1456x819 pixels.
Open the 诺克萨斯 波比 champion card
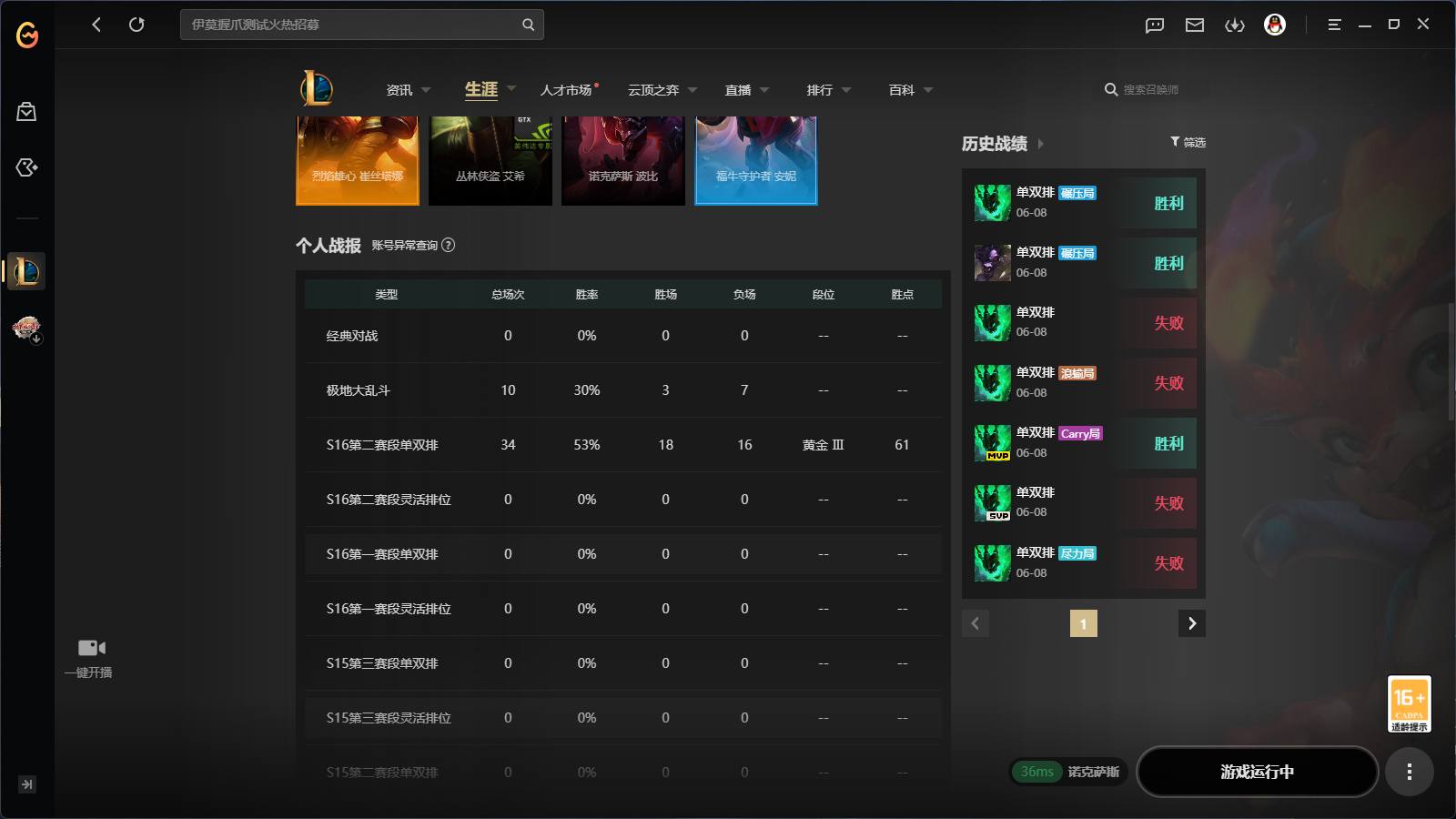pyautogui.click(x=623, y=161)
